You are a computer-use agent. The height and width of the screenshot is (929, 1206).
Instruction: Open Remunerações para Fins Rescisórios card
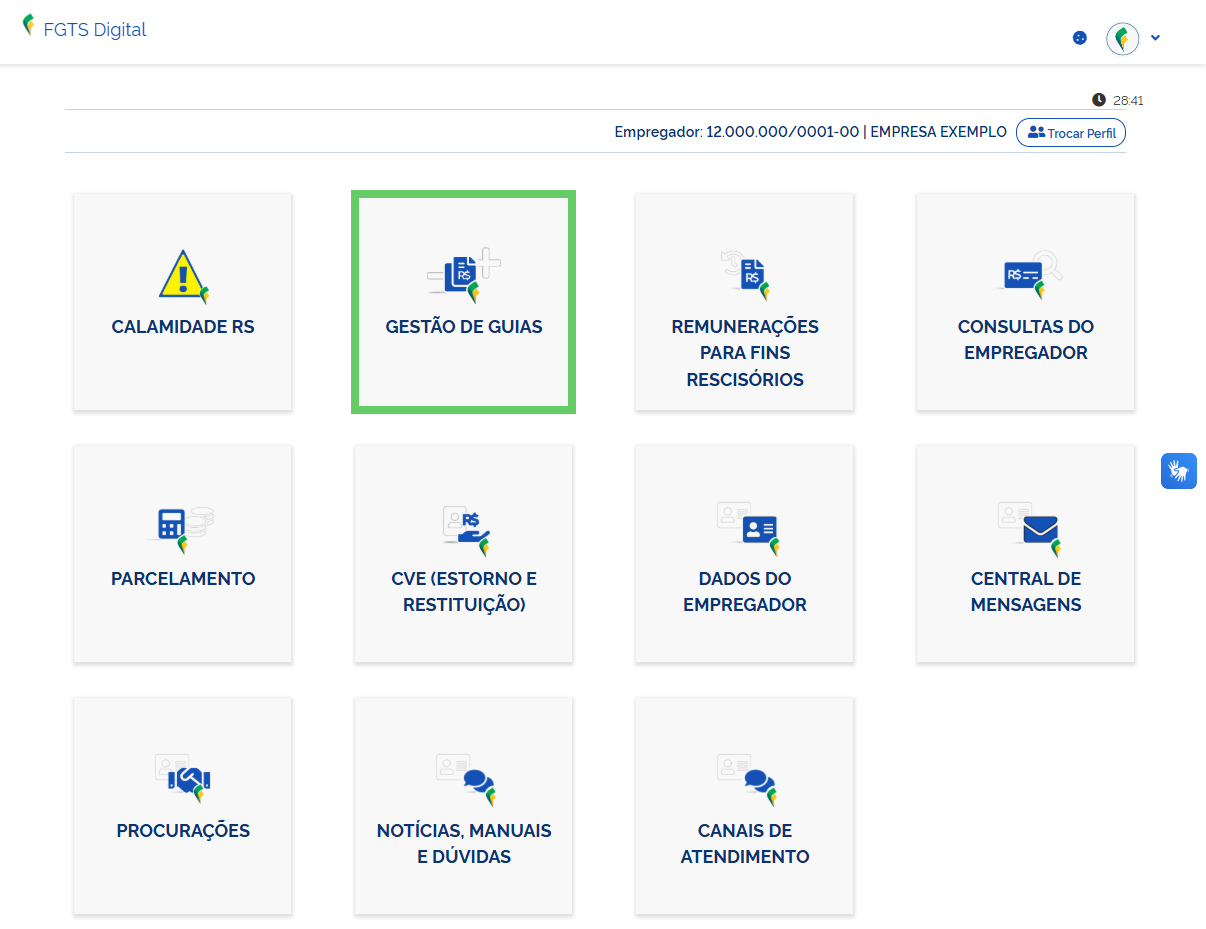click(745, 301)
